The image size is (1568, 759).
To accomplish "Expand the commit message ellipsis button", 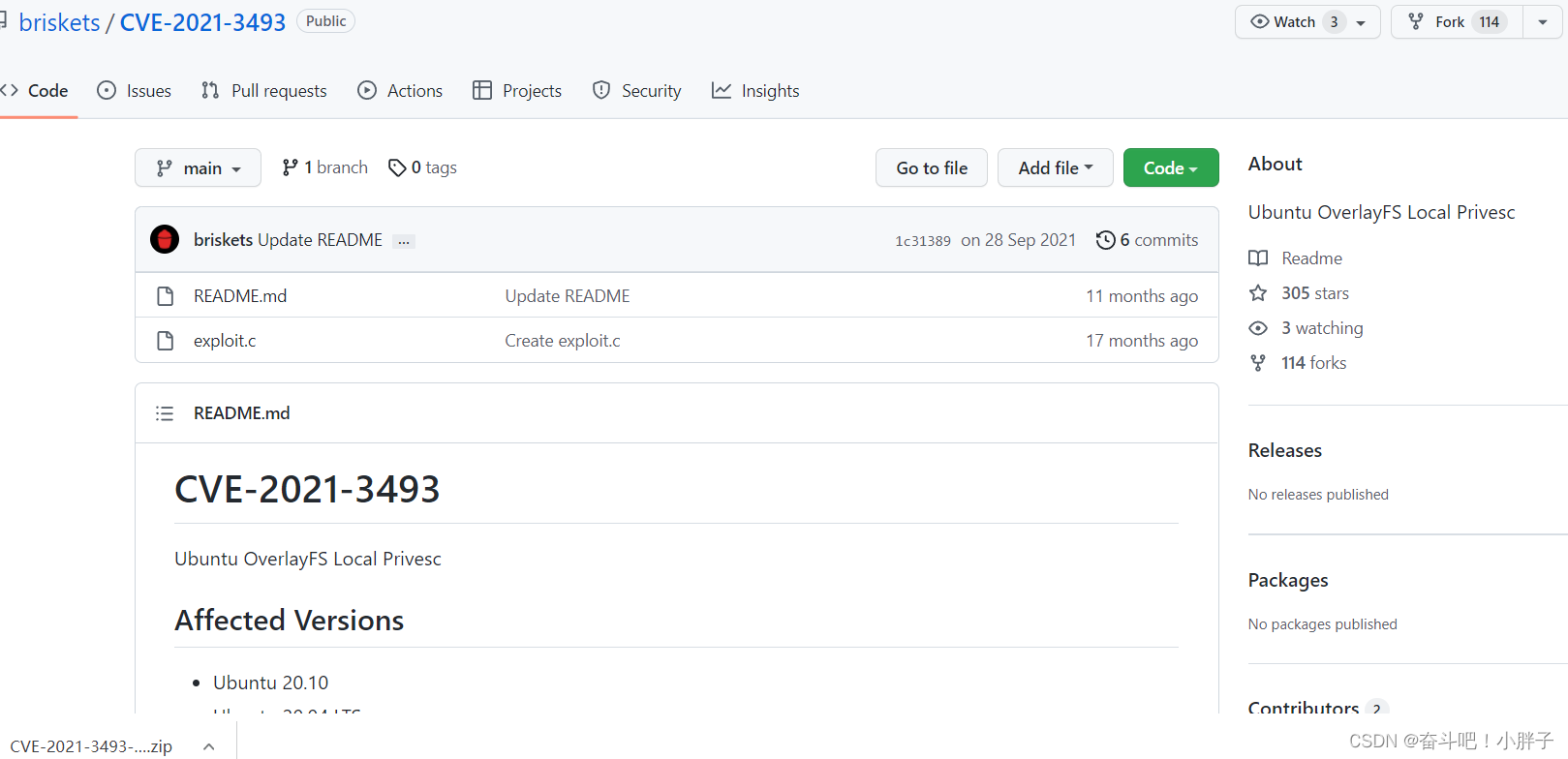I will click(x=404, y=241).
